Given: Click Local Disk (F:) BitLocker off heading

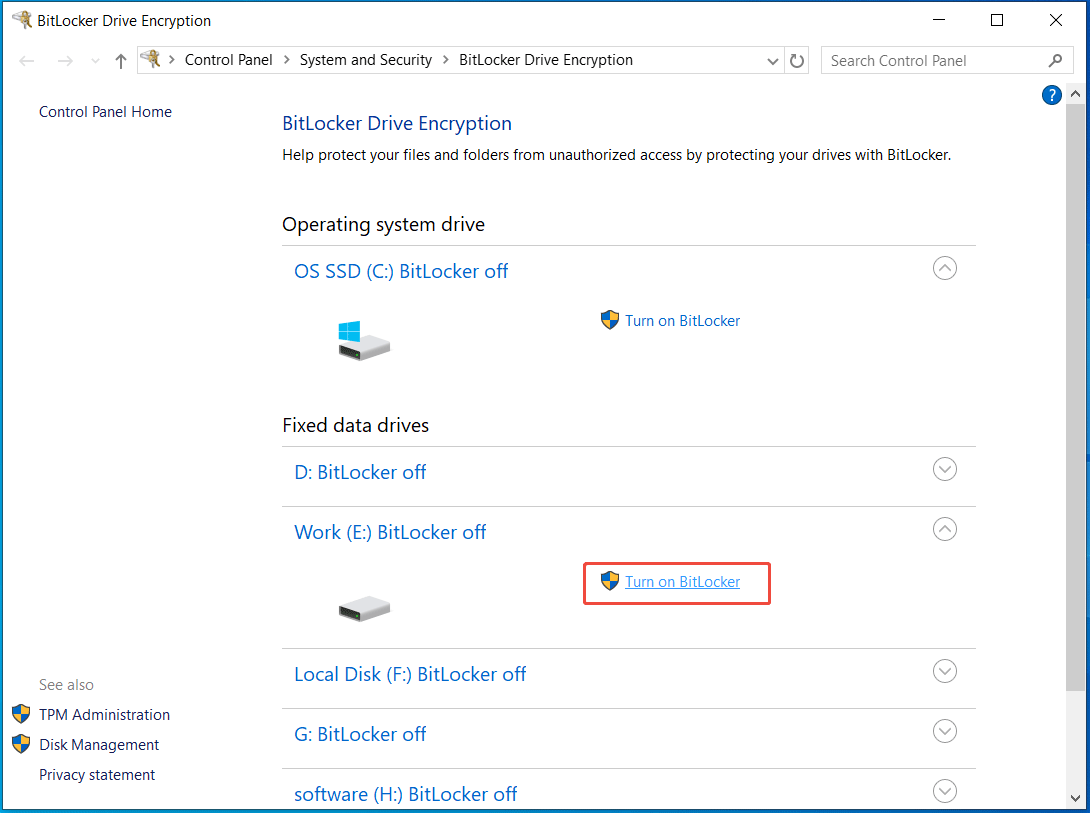Looking at the screenshot, I should [x=410, y=674].
